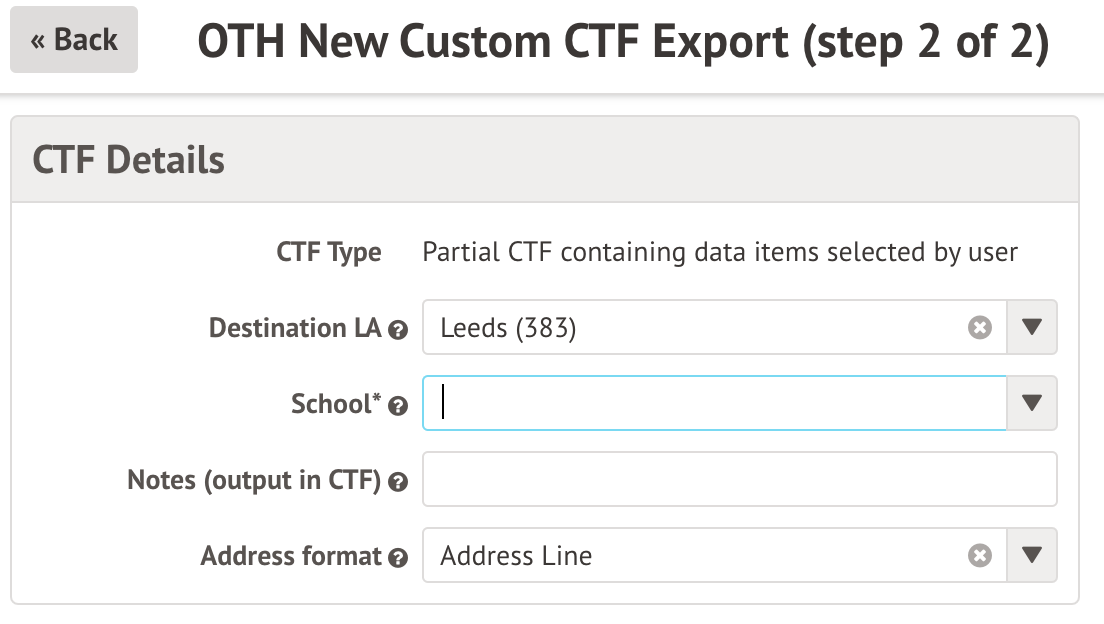Click the Address format help icon
Image resolution: width=1104 pixels, height=624 pixels.
click(398, 558)
